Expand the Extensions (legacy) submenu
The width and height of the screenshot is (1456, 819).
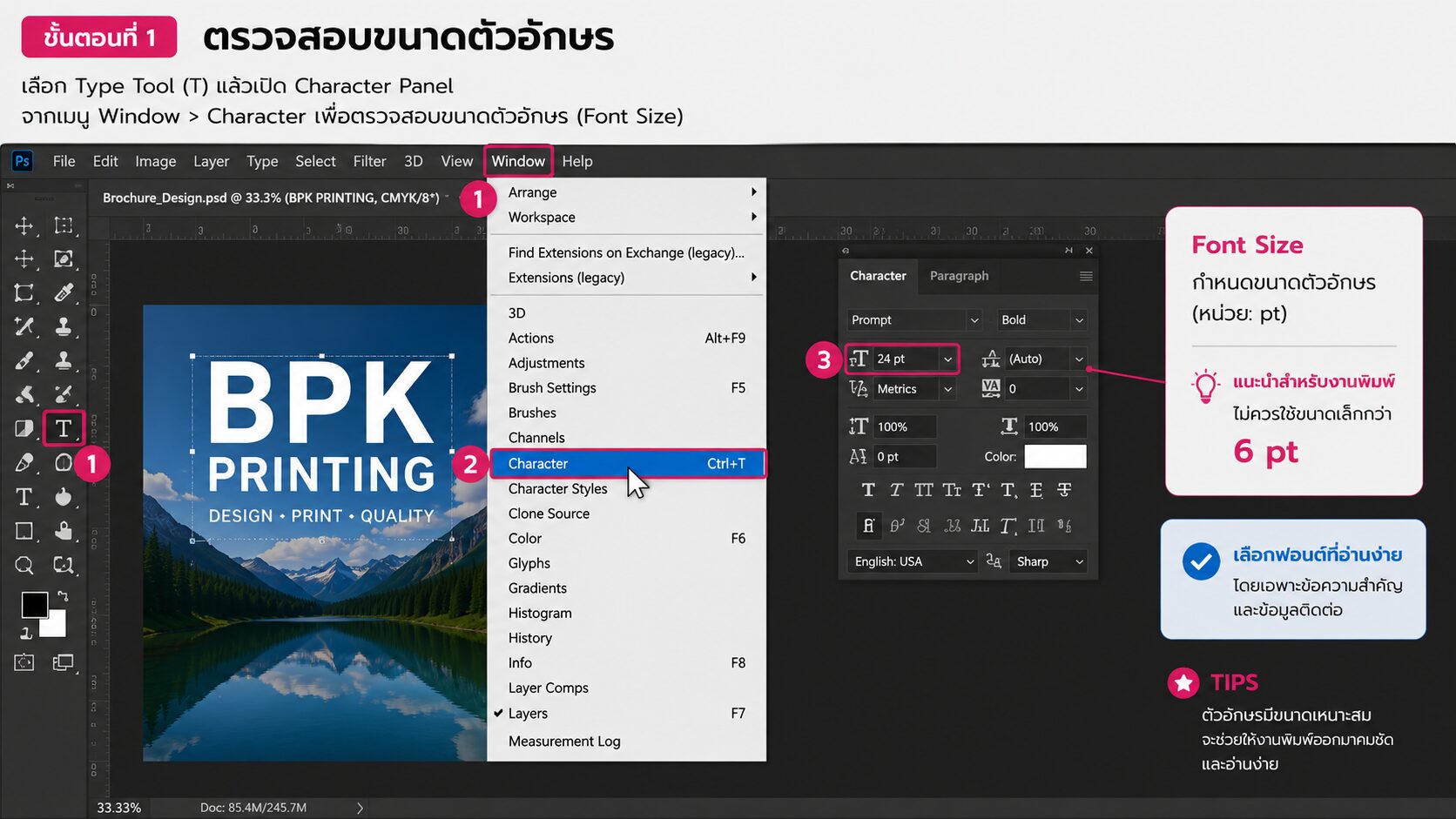coord(627,278)
